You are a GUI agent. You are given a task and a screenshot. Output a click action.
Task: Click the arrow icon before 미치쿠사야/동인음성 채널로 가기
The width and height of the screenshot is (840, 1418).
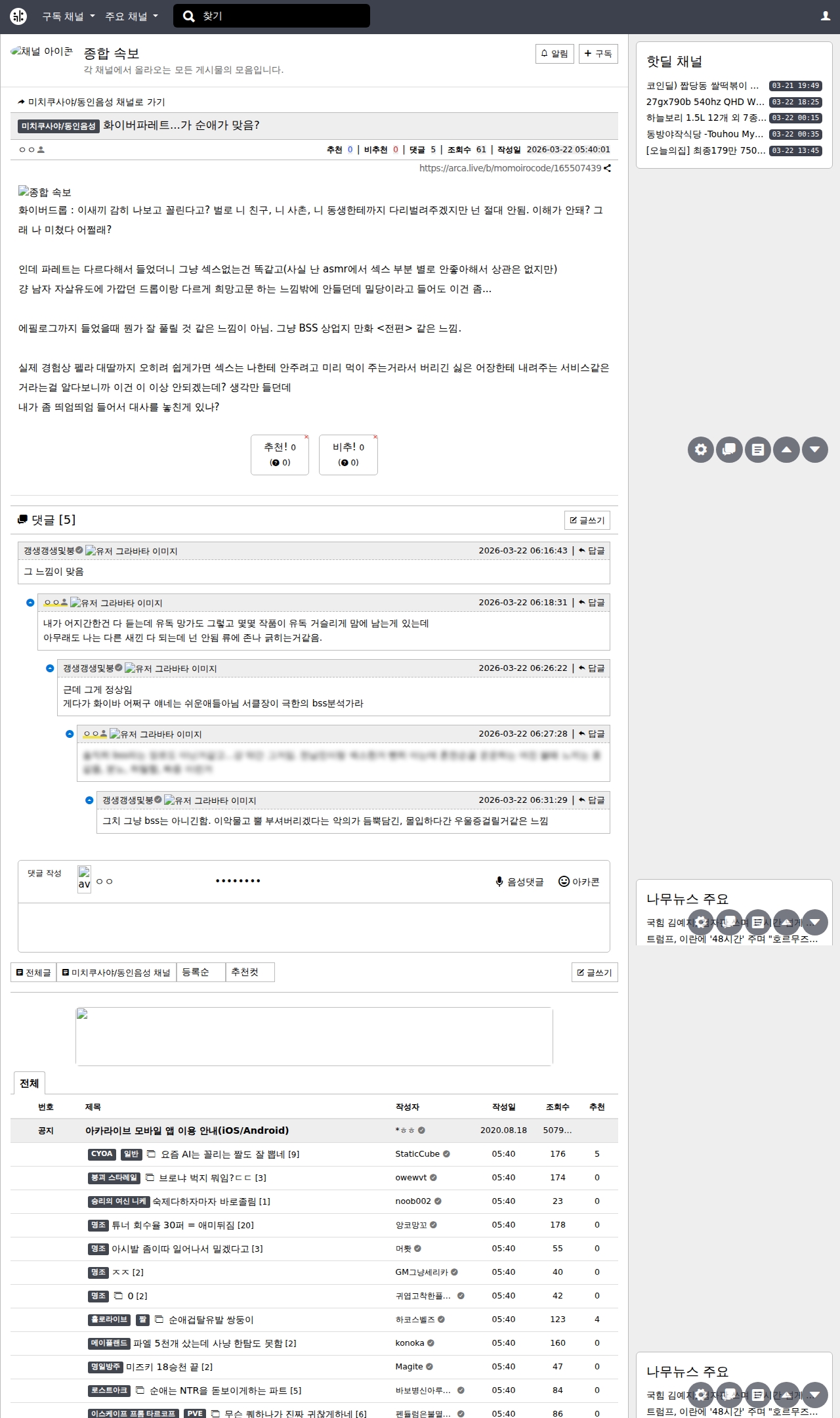(x=22, y=102)
